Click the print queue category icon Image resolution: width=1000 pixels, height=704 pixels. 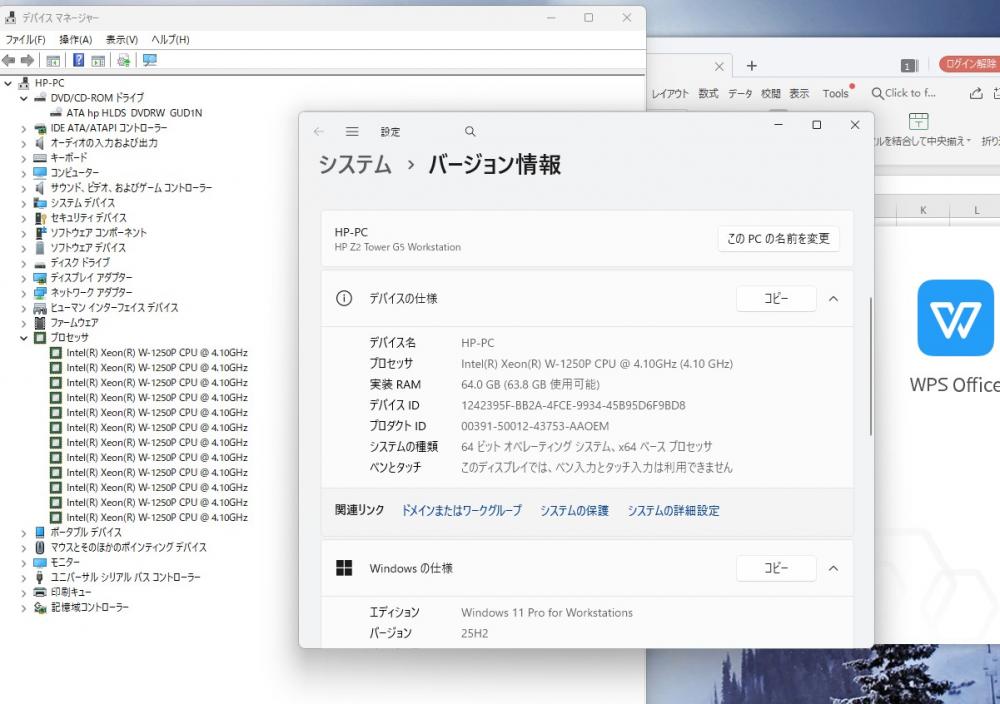pos(40,592)
